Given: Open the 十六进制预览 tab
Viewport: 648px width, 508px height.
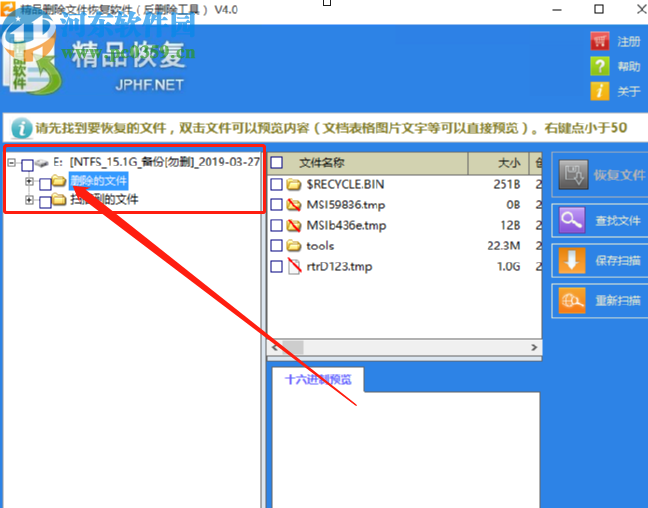Looking at the screenshot, I should (318, 379).
